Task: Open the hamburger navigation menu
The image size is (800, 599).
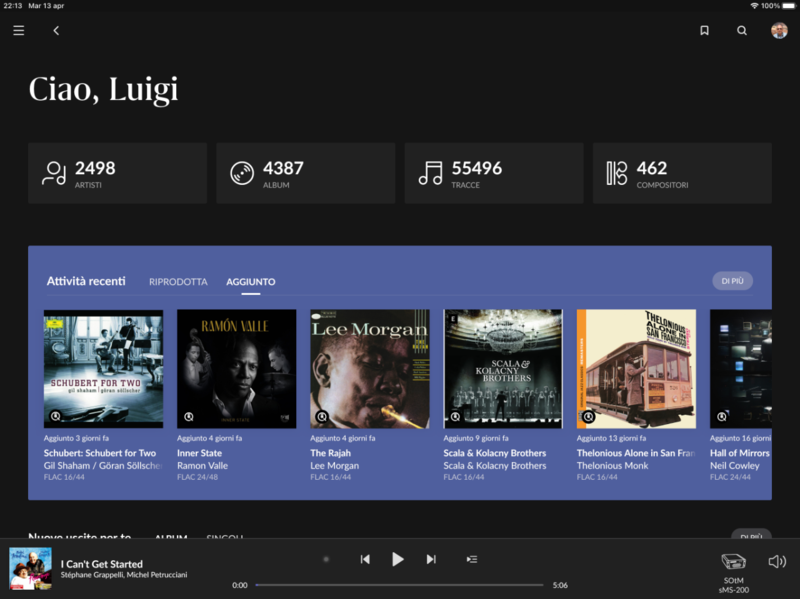Action: click(x=19, y=31)
